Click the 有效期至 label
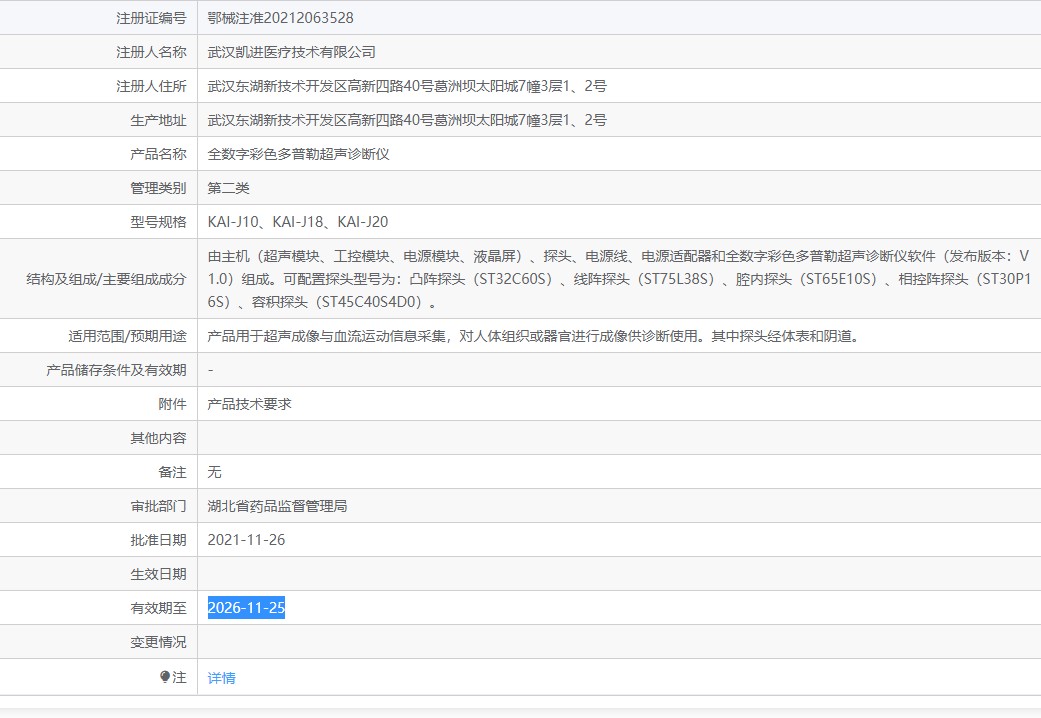 point(159,608)
